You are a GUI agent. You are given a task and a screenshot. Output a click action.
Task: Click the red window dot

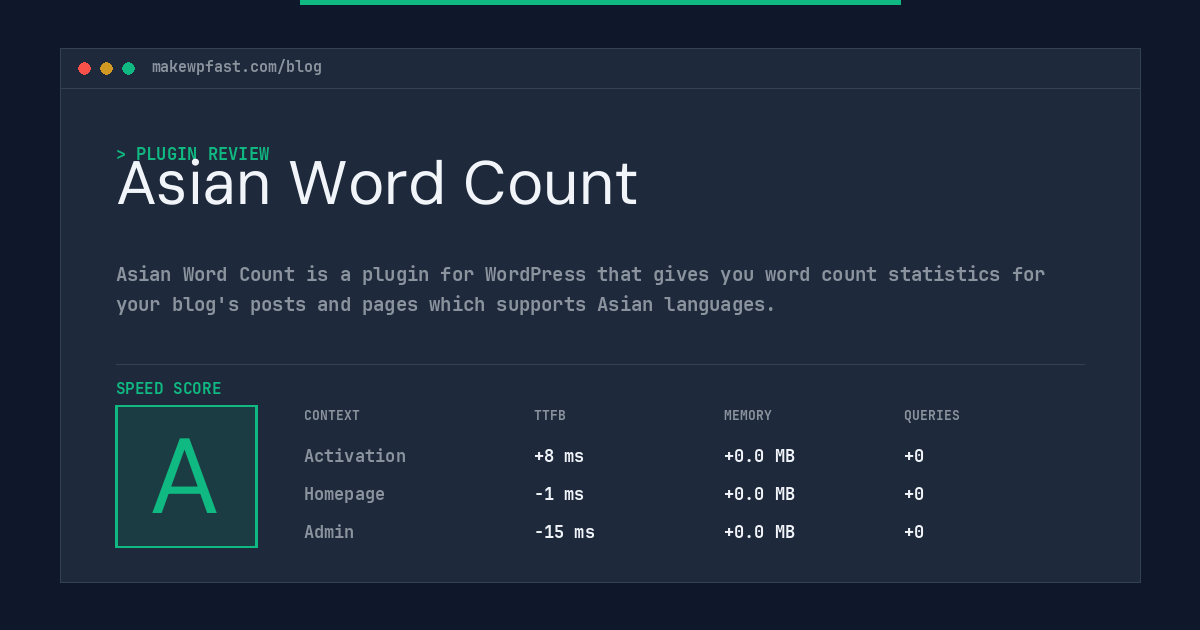[84, 68]
